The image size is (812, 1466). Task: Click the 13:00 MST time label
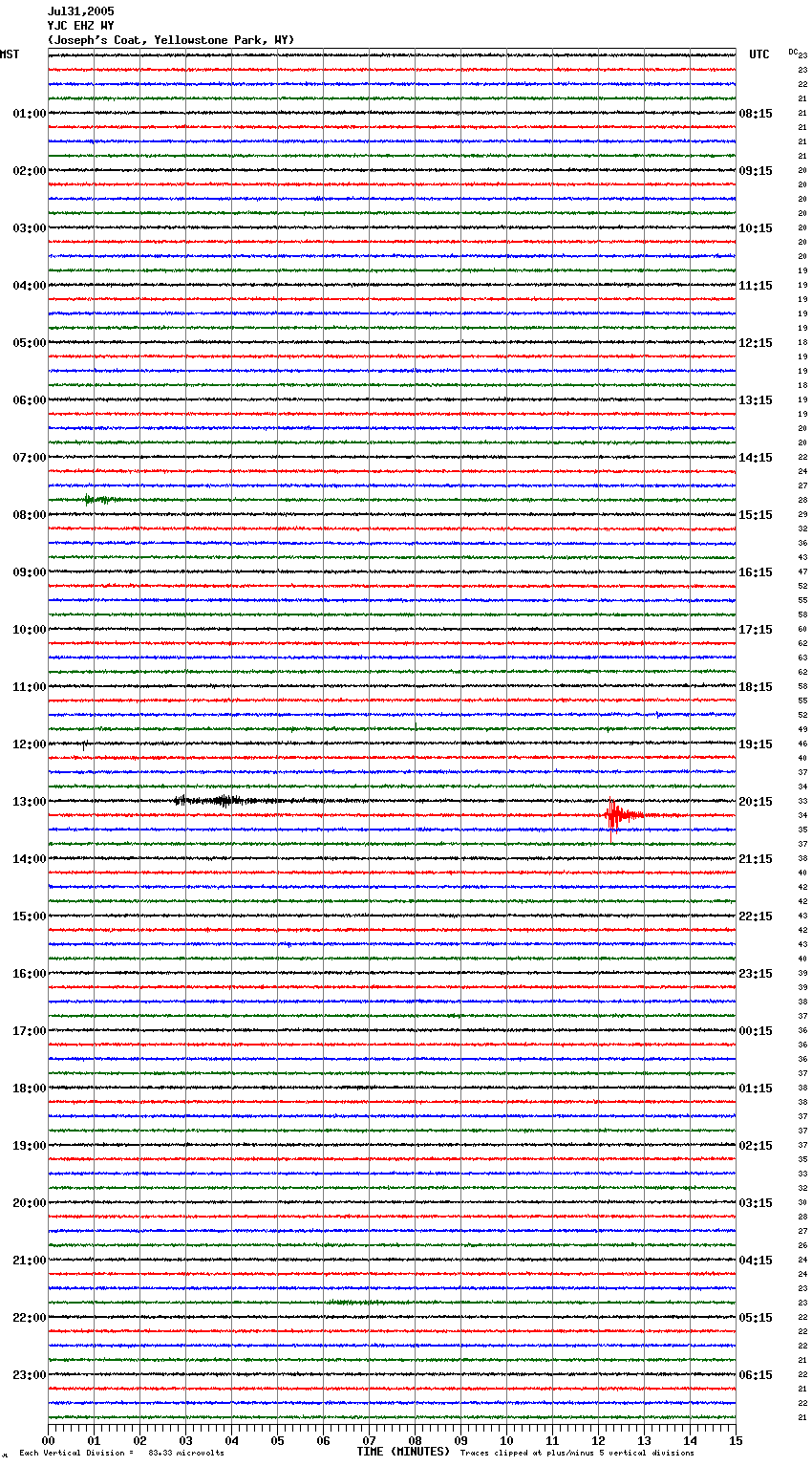click(x=30, y=802)
